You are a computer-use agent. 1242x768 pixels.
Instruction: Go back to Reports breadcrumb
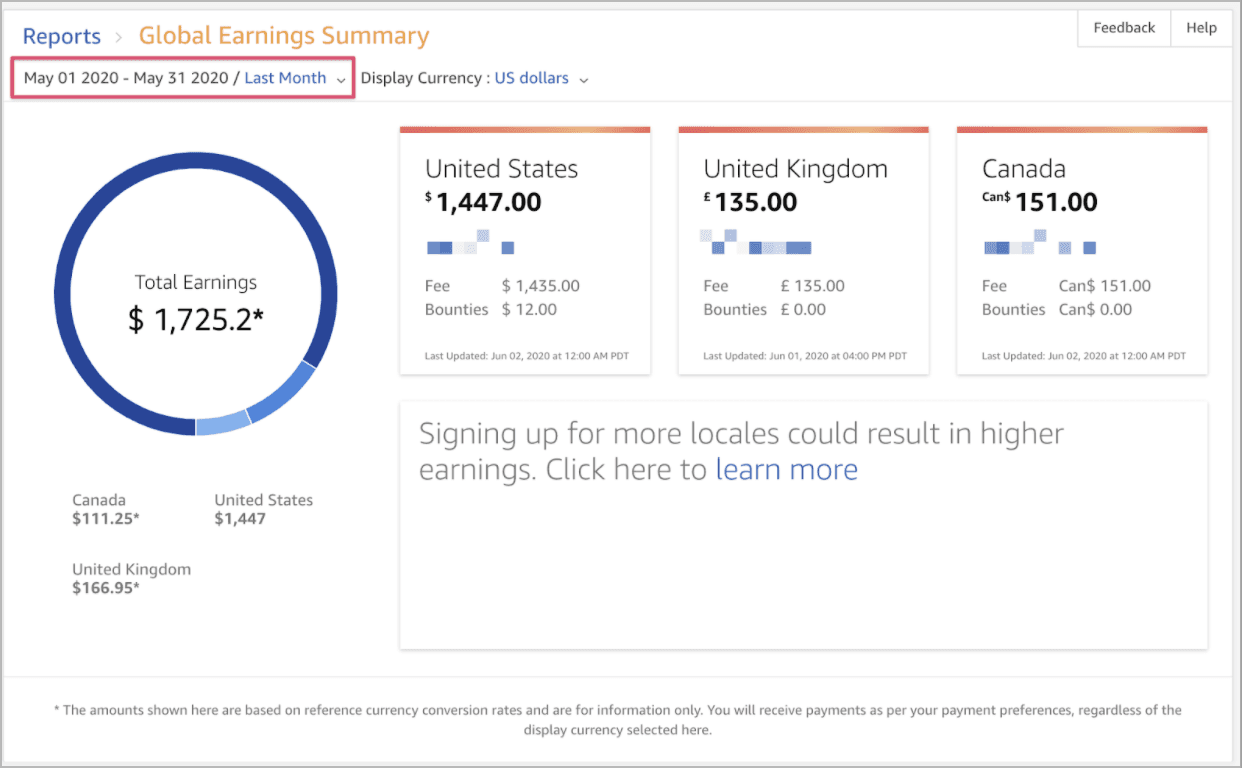coord(62,36)
